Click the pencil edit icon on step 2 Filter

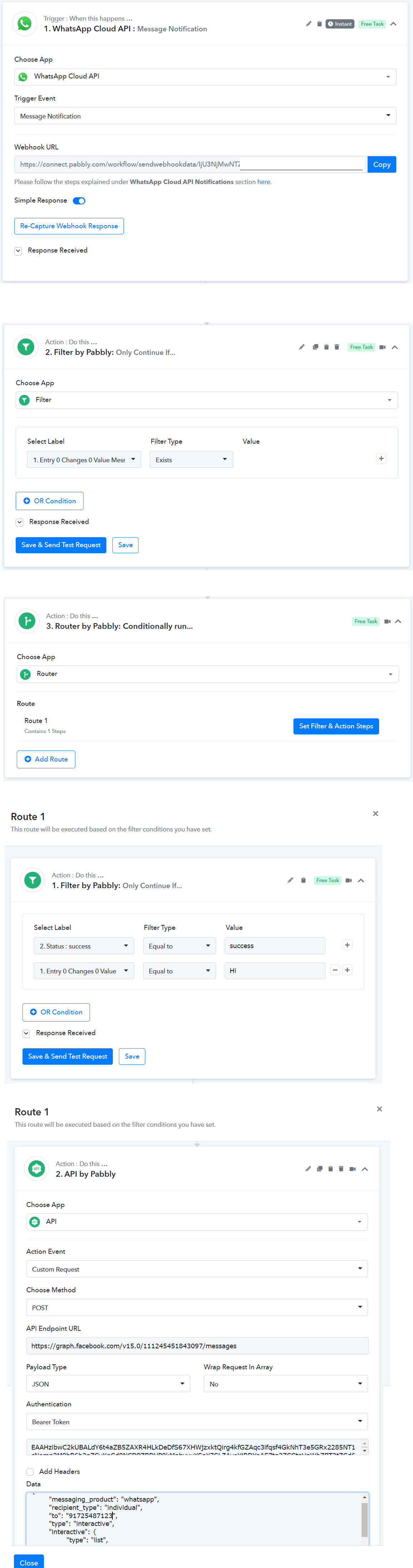tap(302, 347)
